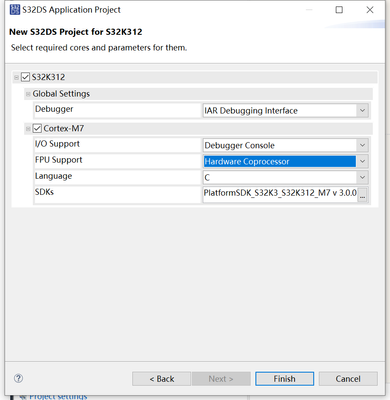Maximize the S32DS Application Project dialog
Image resolution: width=390 pixels, height=400 pixels.
click(x=339, y=10)
